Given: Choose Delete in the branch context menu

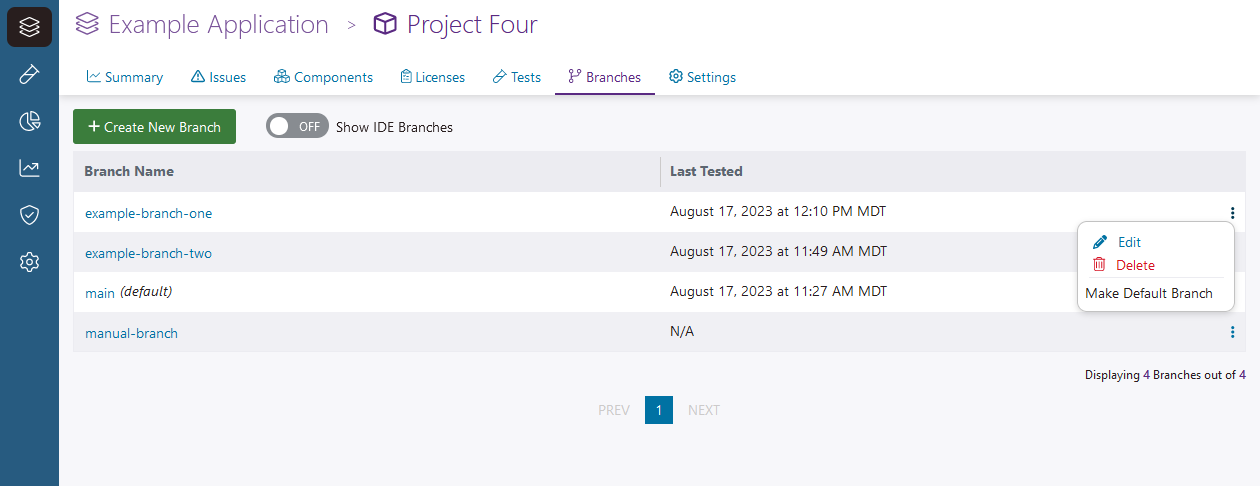Looking at the screenshot, I should (1134, 265).
